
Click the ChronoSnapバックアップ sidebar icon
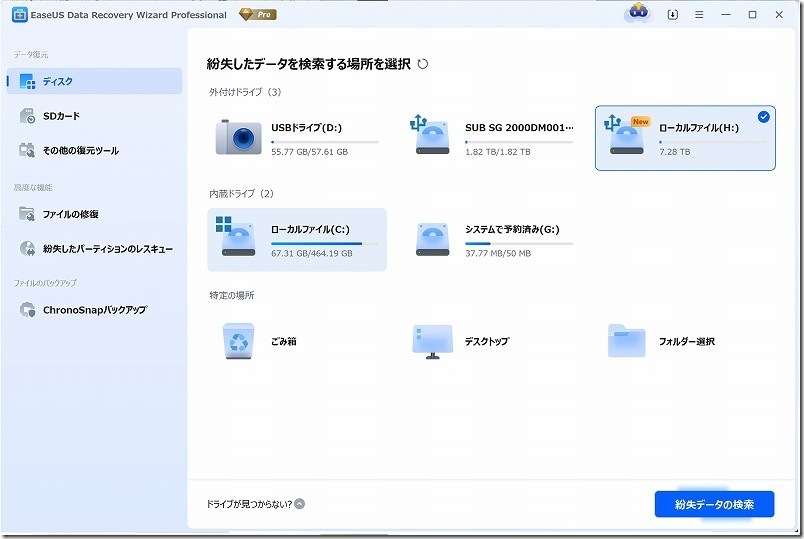point(27,310)
